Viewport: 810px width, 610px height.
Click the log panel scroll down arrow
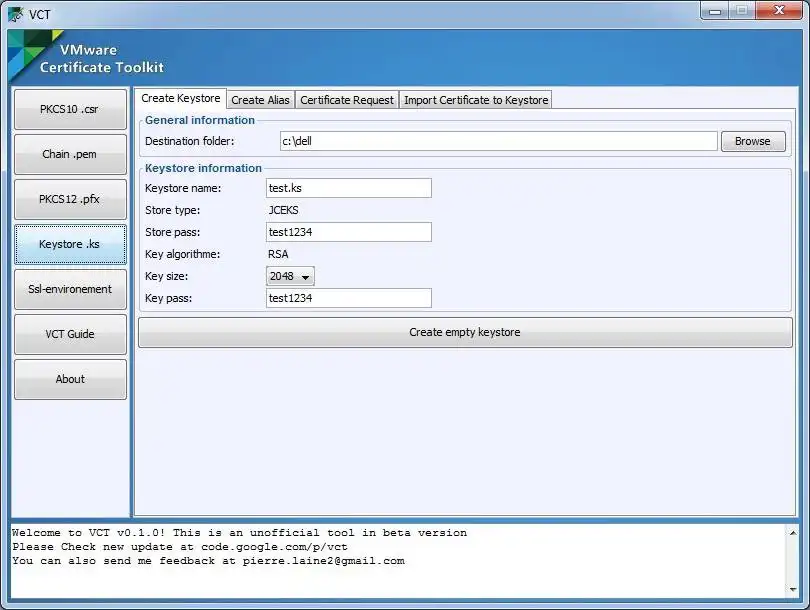793,589
